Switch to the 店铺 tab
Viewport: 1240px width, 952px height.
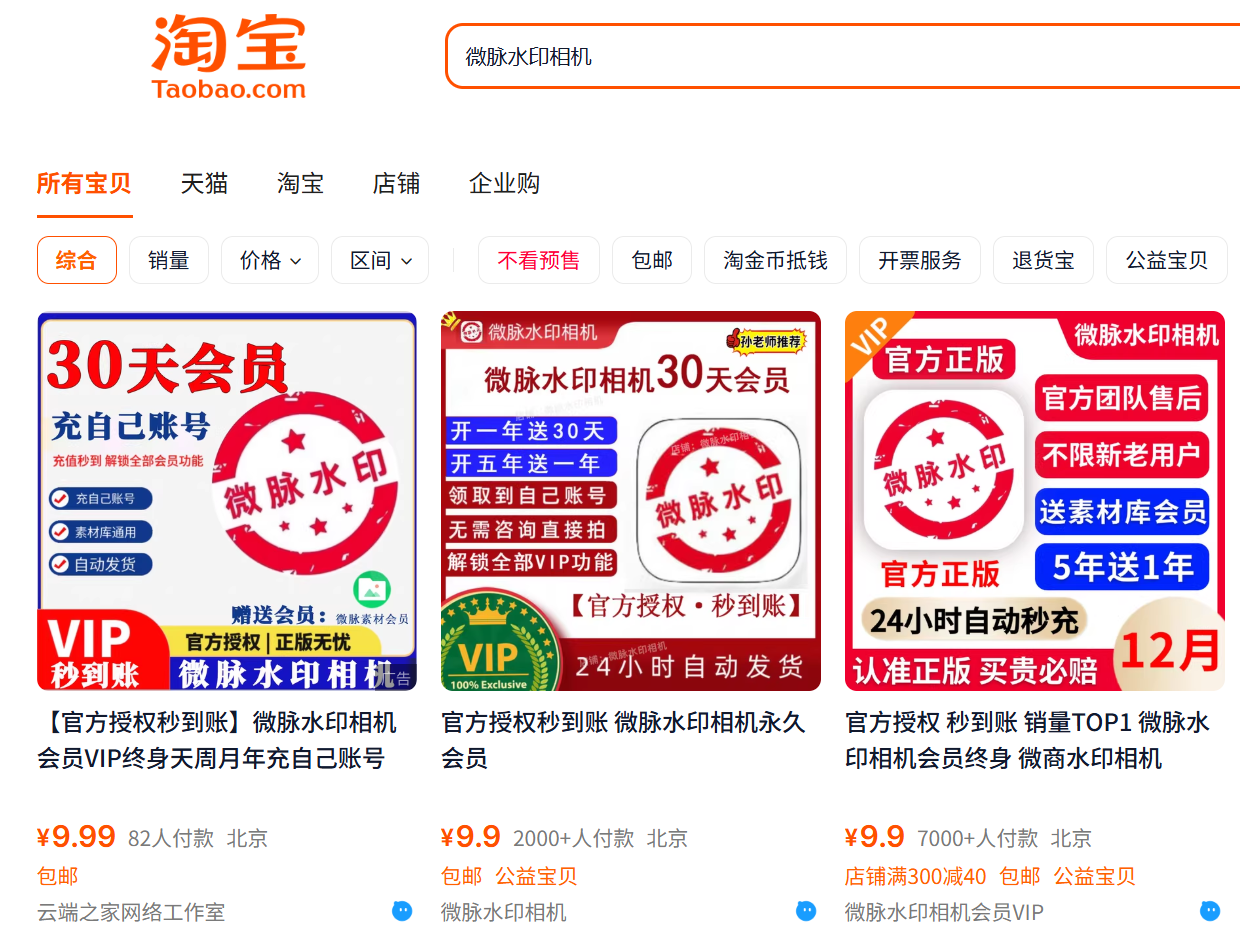pos(396,184)
